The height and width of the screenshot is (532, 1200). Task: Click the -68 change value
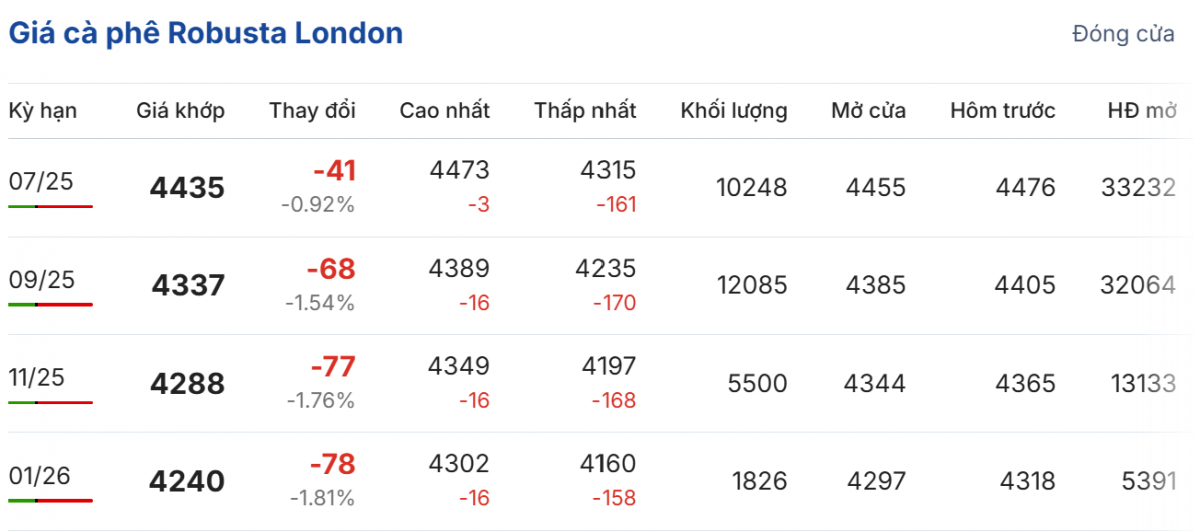pos(332,269)
